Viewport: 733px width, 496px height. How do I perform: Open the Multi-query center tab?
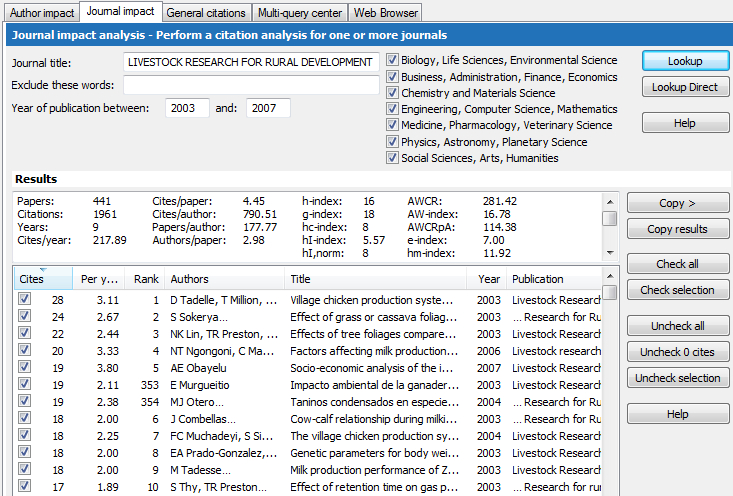pyautogui.click(x=300, y=13)
